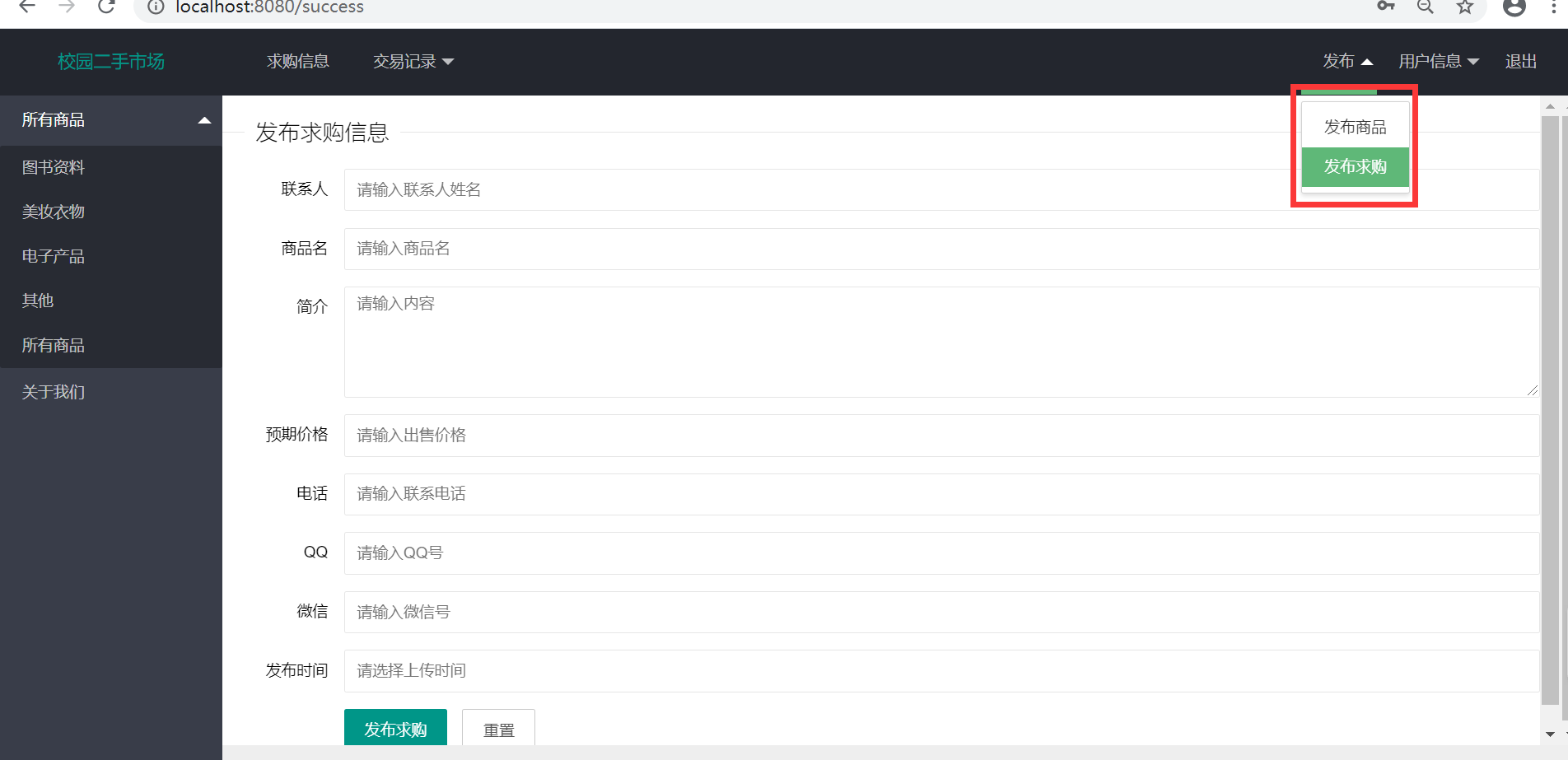Focus the 联系人 name input field
This screenshot has width=1568, height=760.
coord(941,190)
